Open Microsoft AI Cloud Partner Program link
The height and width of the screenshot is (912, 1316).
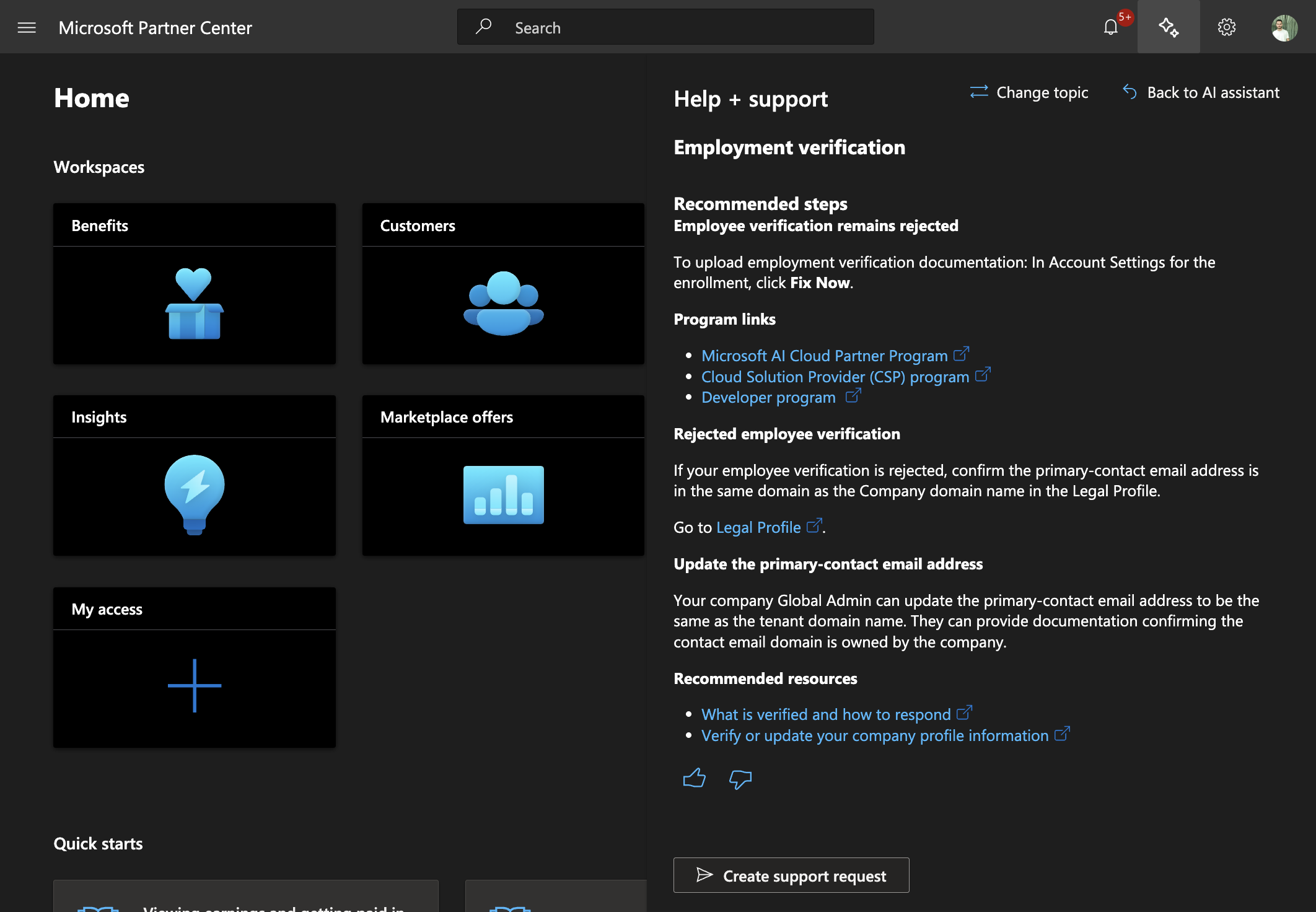coord(825,356)
